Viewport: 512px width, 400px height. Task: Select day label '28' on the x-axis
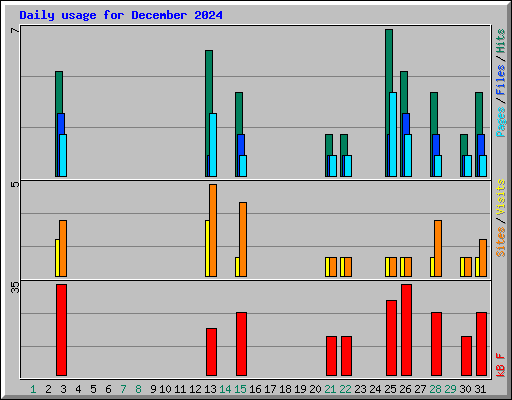[435, 389]
